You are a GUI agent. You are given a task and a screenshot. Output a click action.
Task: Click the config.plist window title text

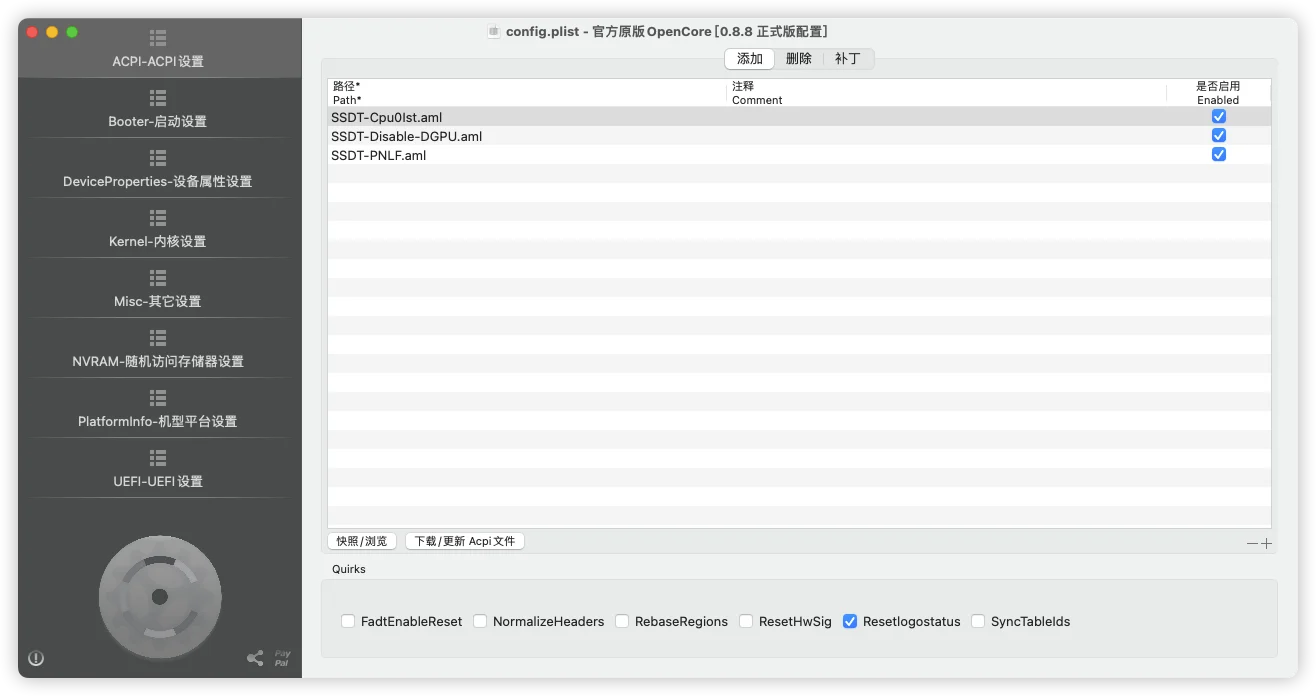point(666,31)
